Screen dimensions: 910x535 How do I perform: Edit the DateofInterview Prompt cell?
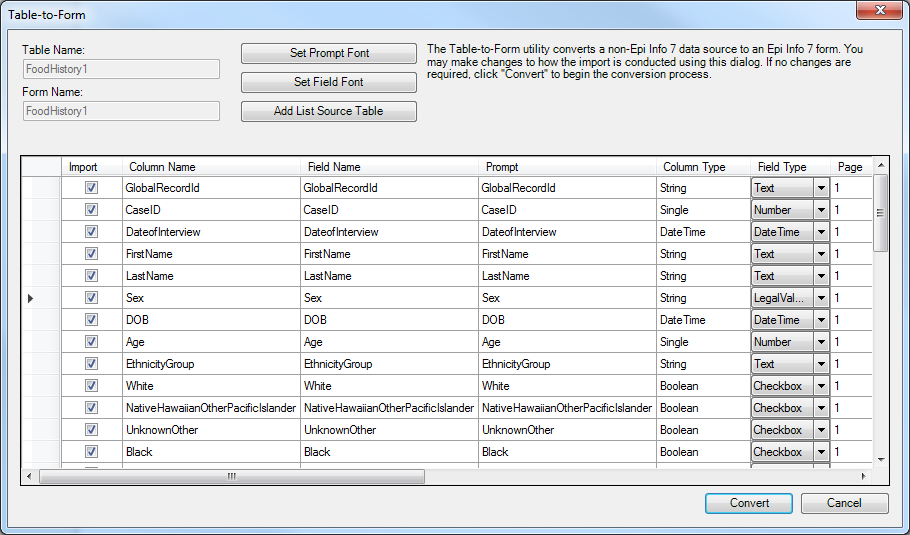(568, 232)
